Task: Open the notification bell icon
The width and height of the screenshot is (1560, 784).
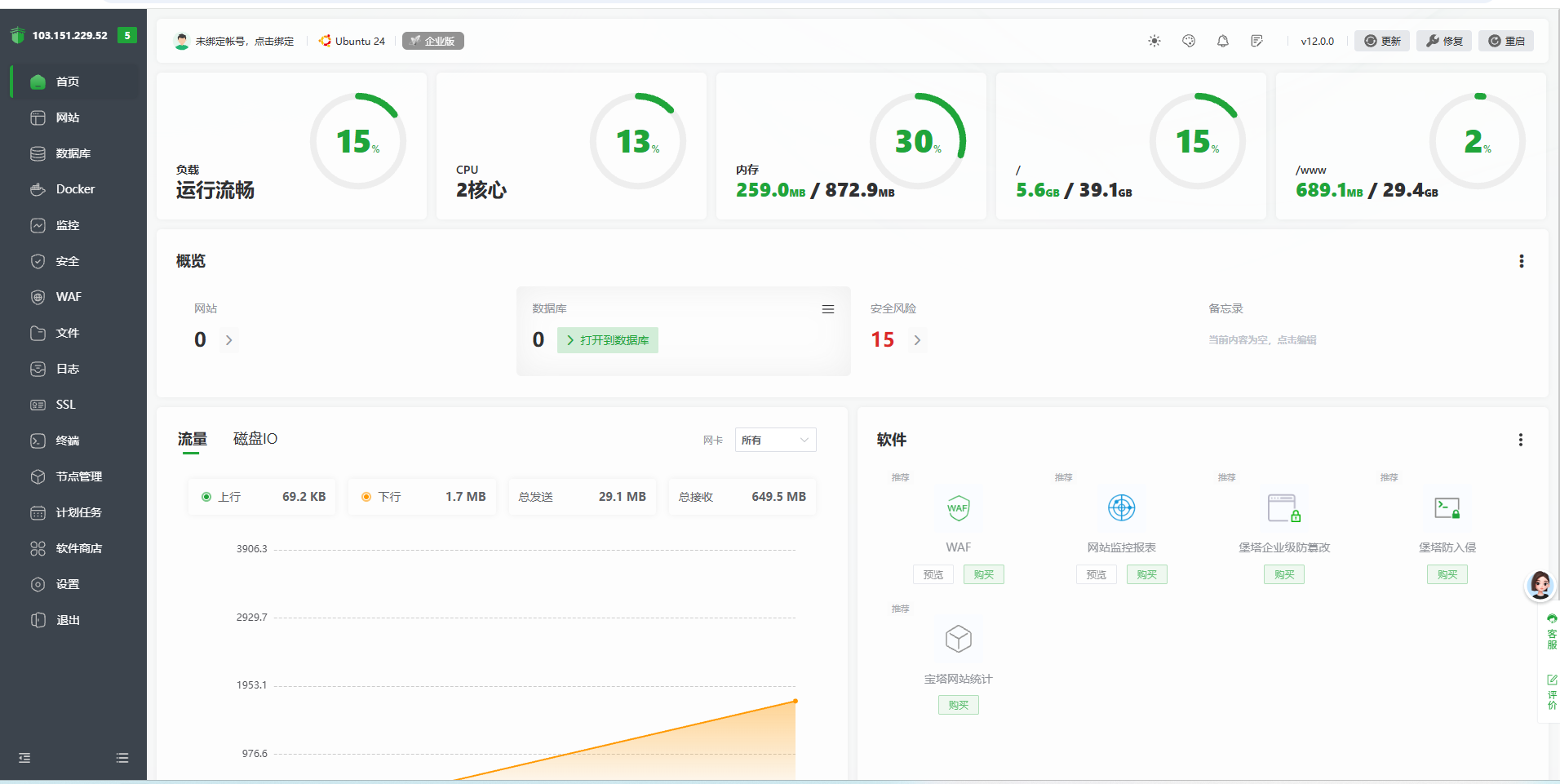Action: [1223, 41]
